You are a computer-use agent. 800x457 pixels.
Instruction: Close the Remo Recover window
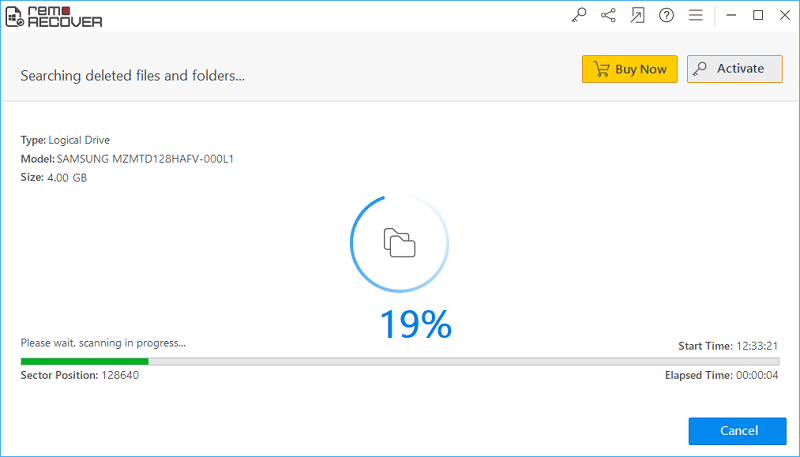(x=783, y=15)
